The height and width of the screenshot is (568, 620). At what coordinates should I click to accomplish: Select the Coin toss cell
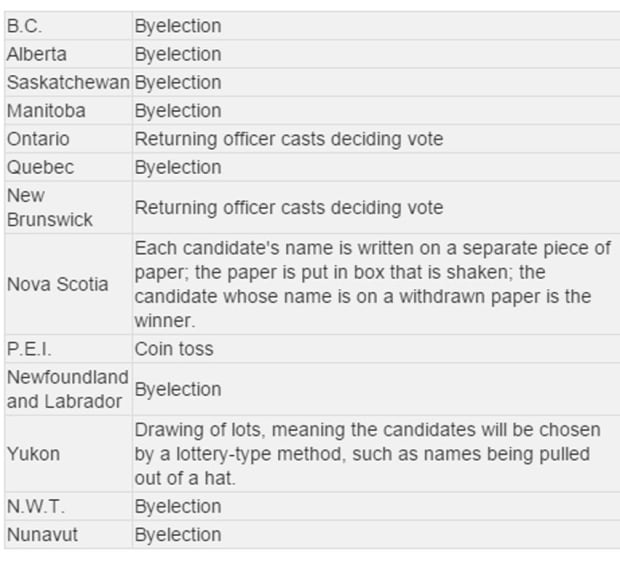376,349
